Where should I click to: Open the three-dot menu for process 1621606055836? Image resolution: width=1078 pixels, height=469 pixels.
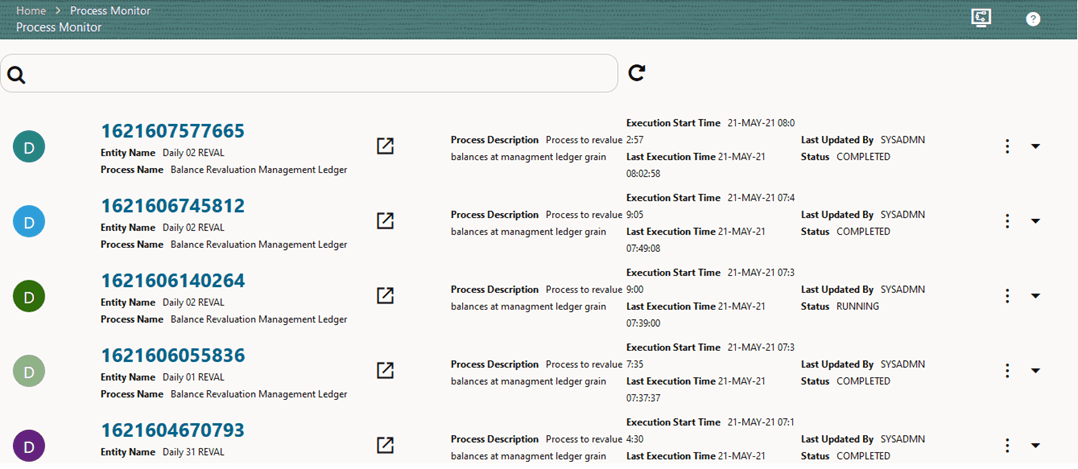point(1006,371)
